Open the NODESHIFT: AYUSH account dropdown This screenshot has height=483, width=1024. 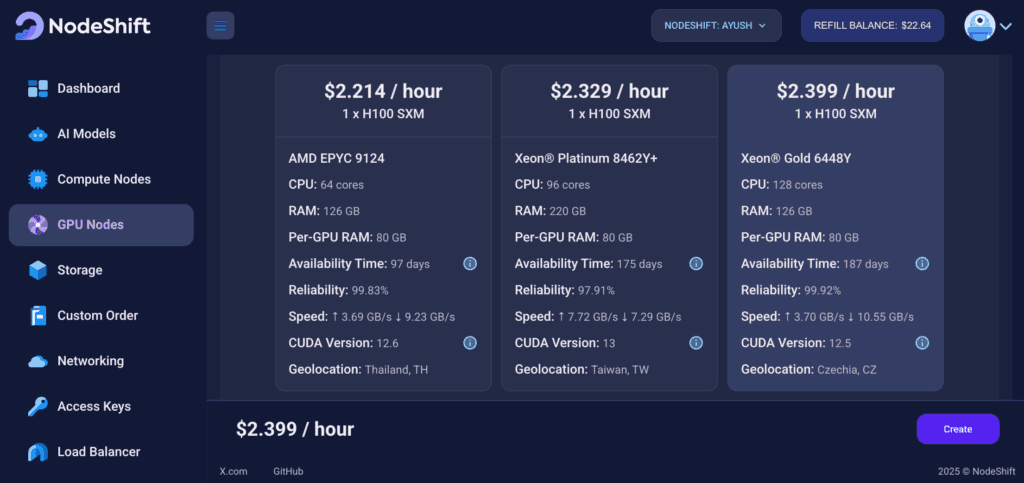point(716,26)
